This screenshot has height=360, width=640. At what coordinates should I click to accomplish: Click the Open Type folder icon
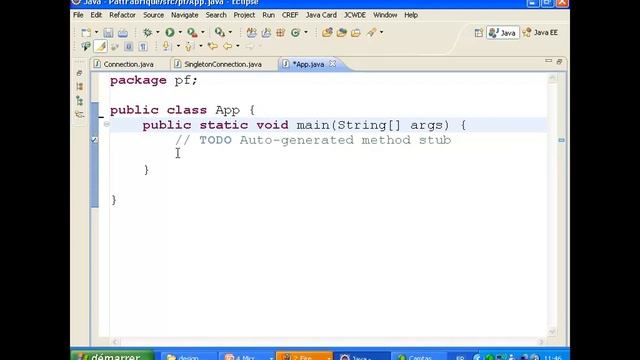pyautogui.click(x=327, y=33)
